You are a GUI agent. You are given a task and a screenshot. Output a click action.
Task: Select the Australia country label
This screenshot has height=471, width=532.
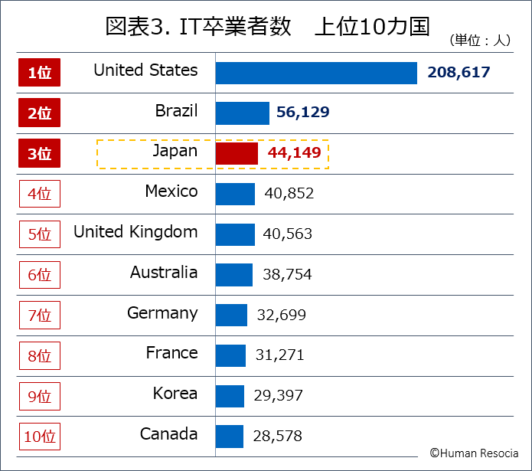click(164, 272)
